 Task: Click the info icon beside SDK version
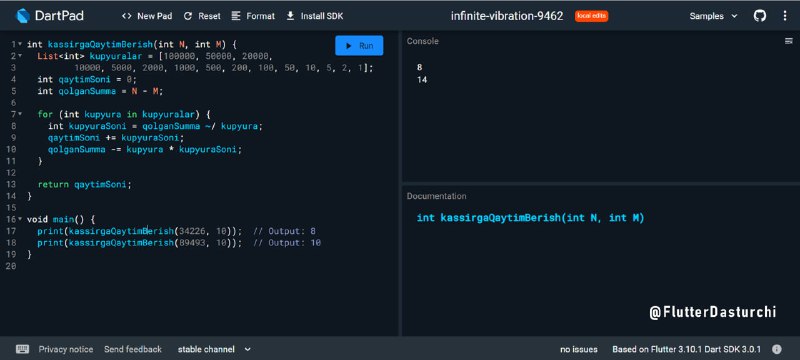pos(777,349)
